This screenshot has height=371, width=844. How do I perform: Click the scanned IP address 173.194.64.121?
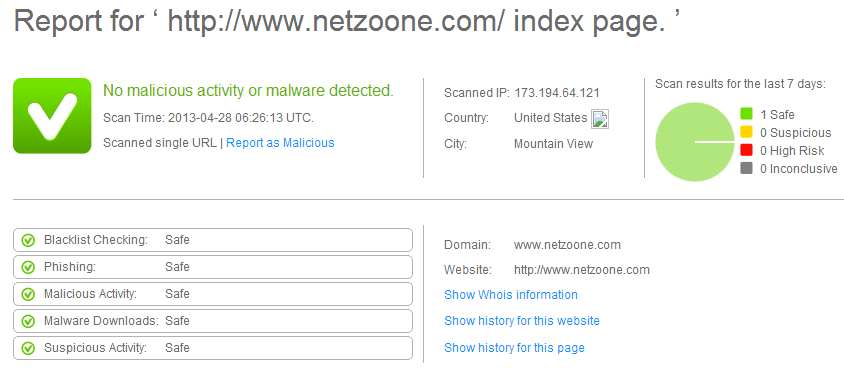point(557,93)
